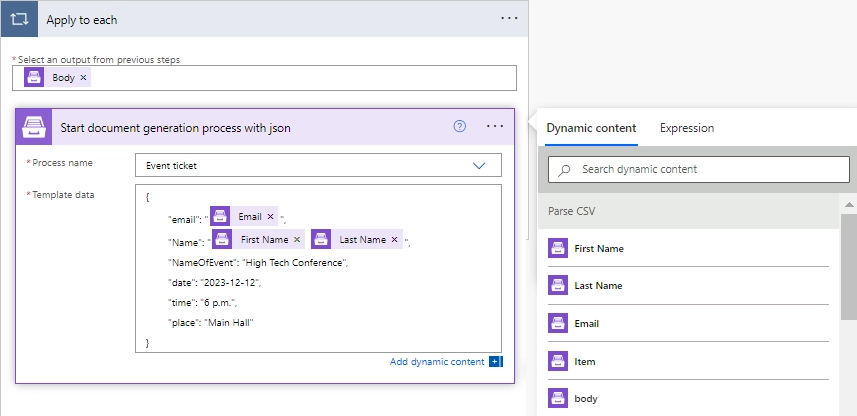Click the Apply to each title
857x416 pixels.
pos(81,20)
